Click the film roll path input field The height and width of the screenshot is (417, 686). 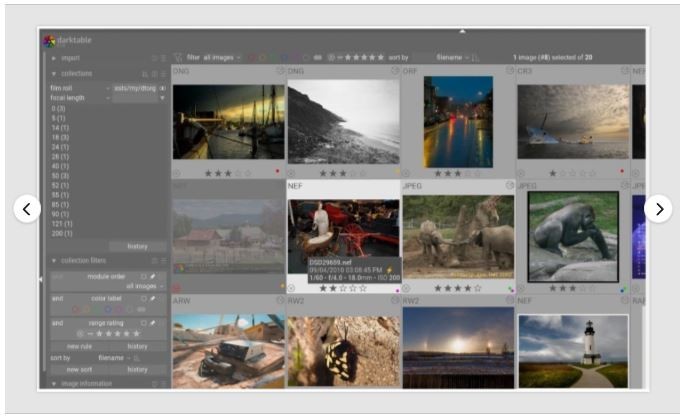tap(135, 88)
